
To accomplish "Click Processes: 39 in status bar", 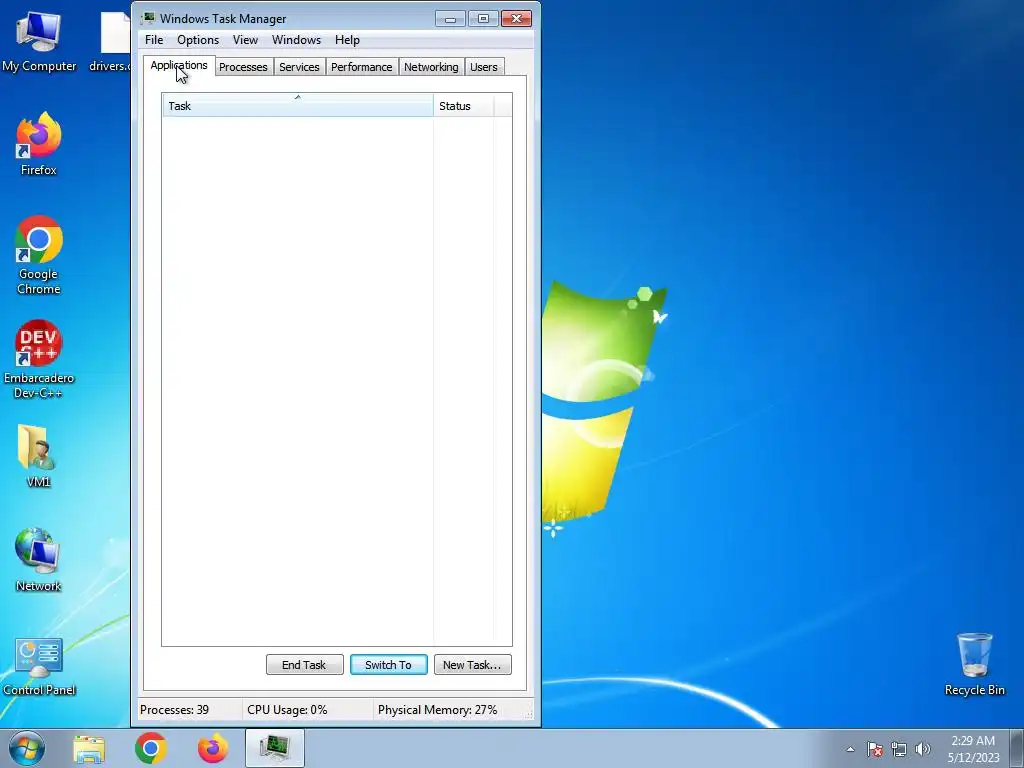I will [x=174, y=710].
